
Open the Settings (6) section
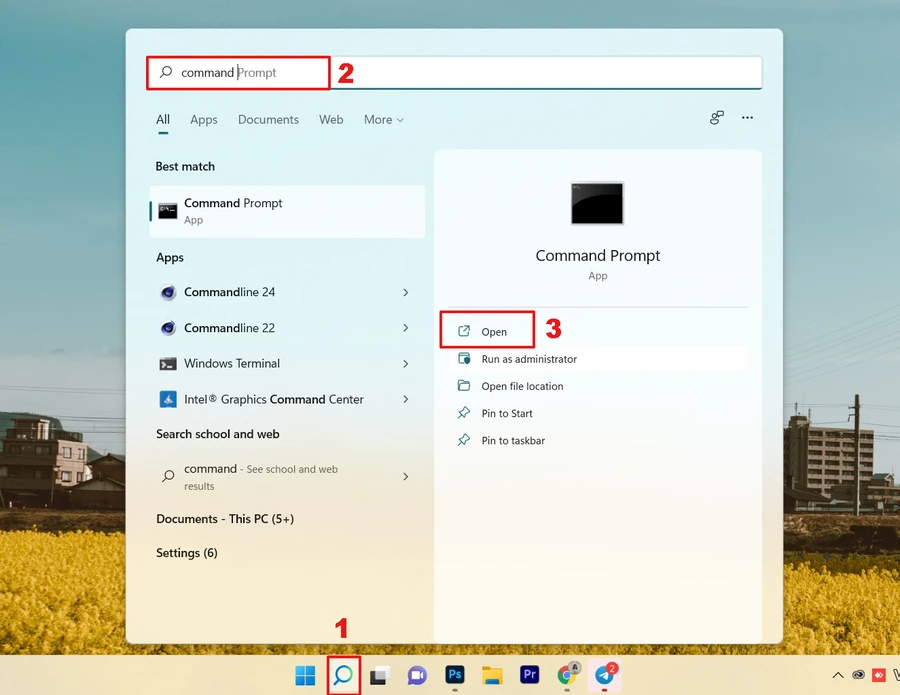(x=187, y=553)
